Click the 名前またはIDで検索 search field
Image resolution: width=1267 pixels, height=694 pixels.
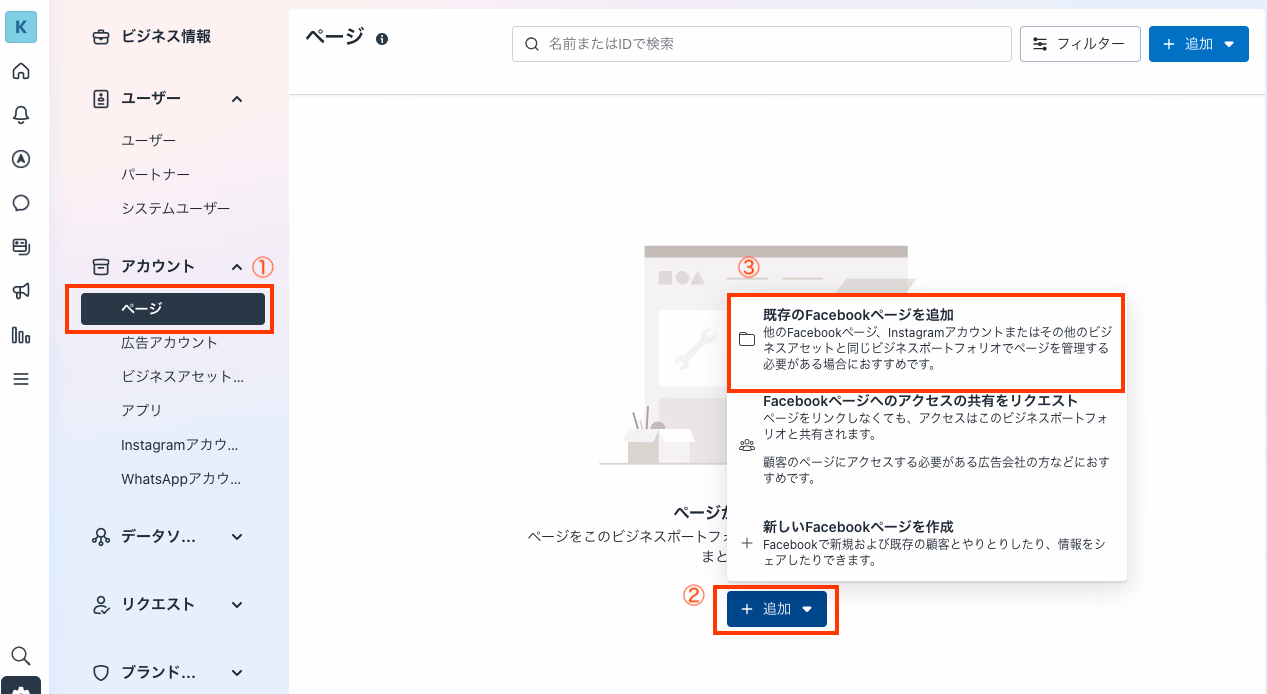pyautogui.click(x=762, y=44)
